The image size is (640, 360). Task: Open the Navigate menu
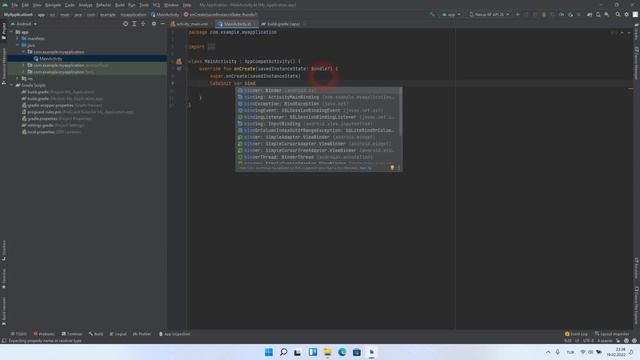[53, 5]
